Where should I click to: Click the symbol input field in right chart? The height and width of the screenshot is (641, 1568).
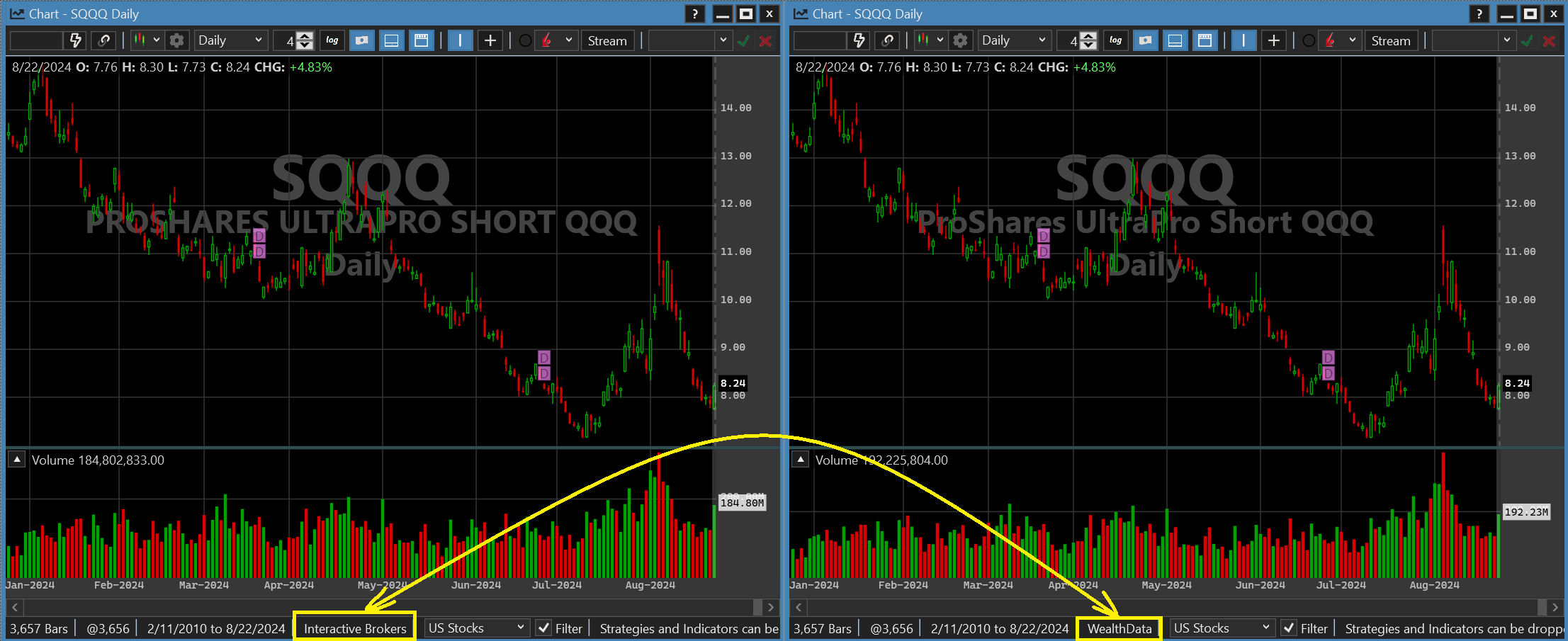820,40
